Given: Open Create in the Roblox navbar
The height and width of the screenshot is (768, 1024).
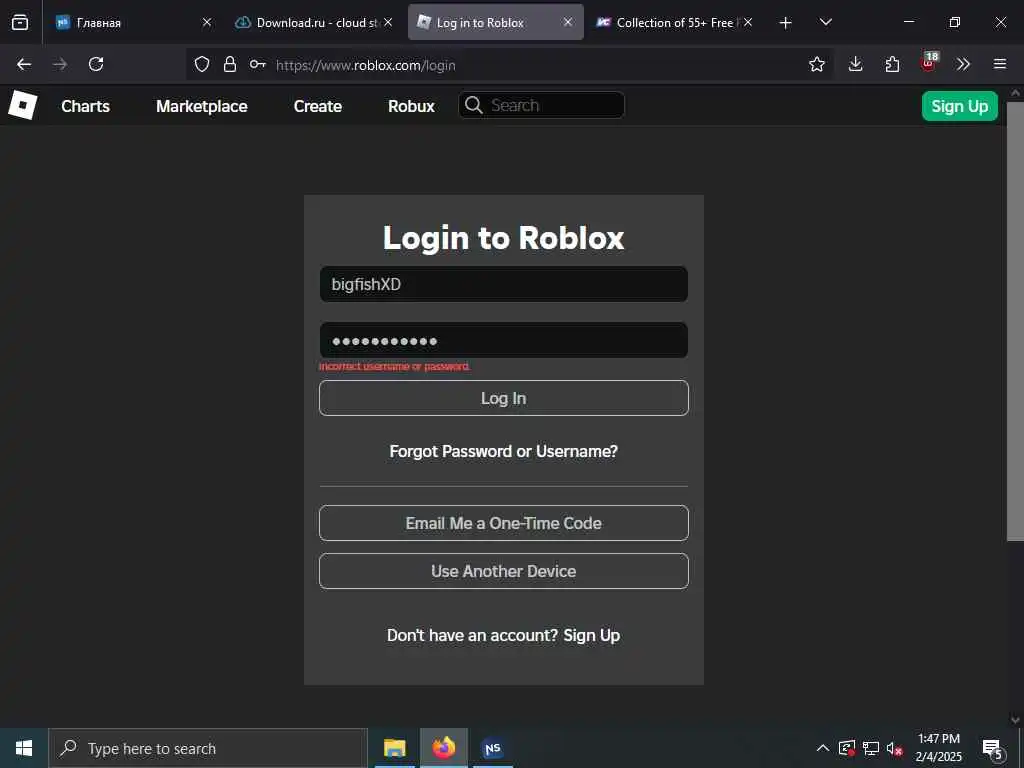Looking at the screenshot, I should tap(317, 106).
